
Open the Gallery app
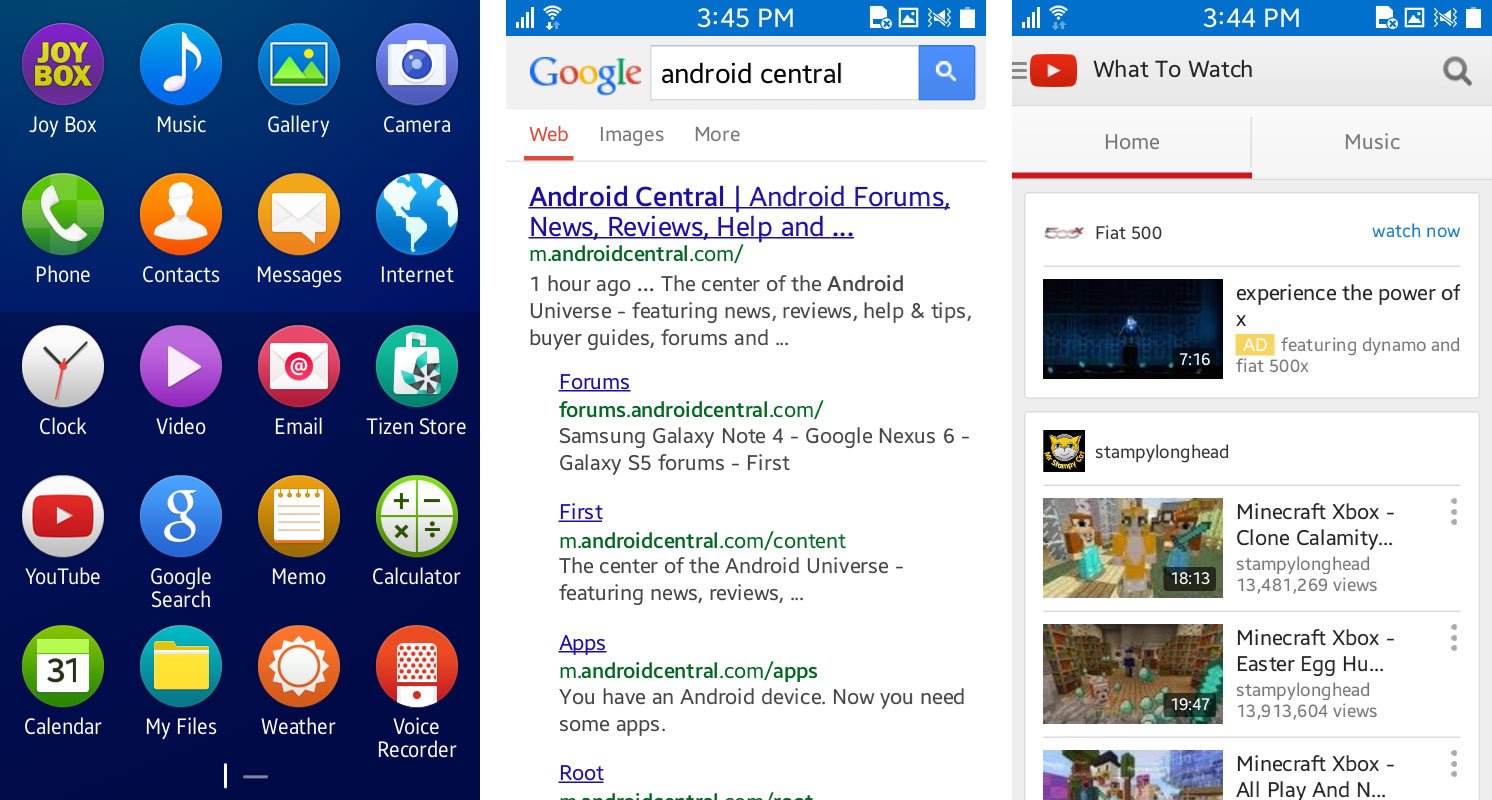point(299,65)
